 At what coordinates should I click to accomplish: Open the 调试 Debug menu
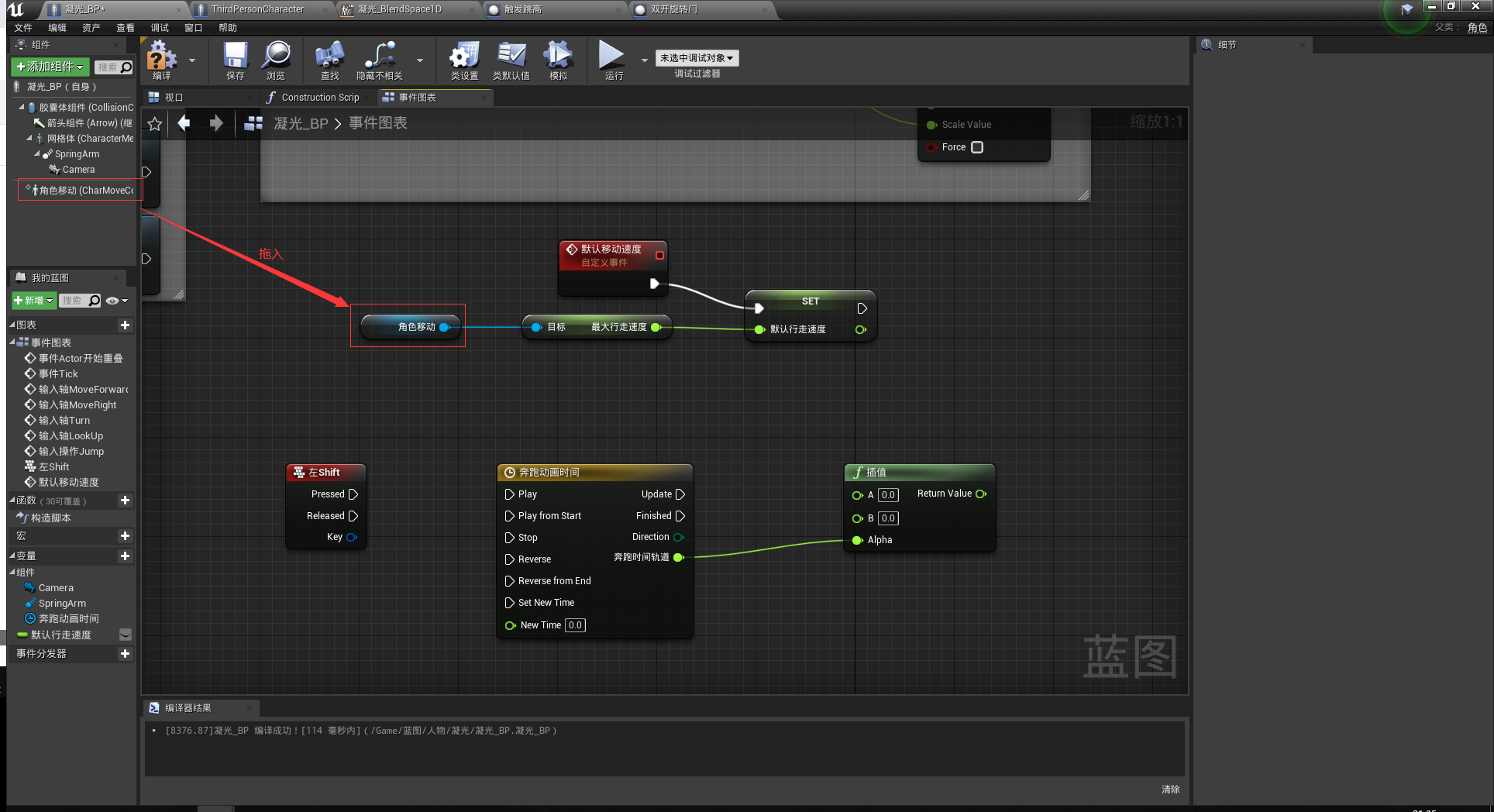click(x=160, y=28)
